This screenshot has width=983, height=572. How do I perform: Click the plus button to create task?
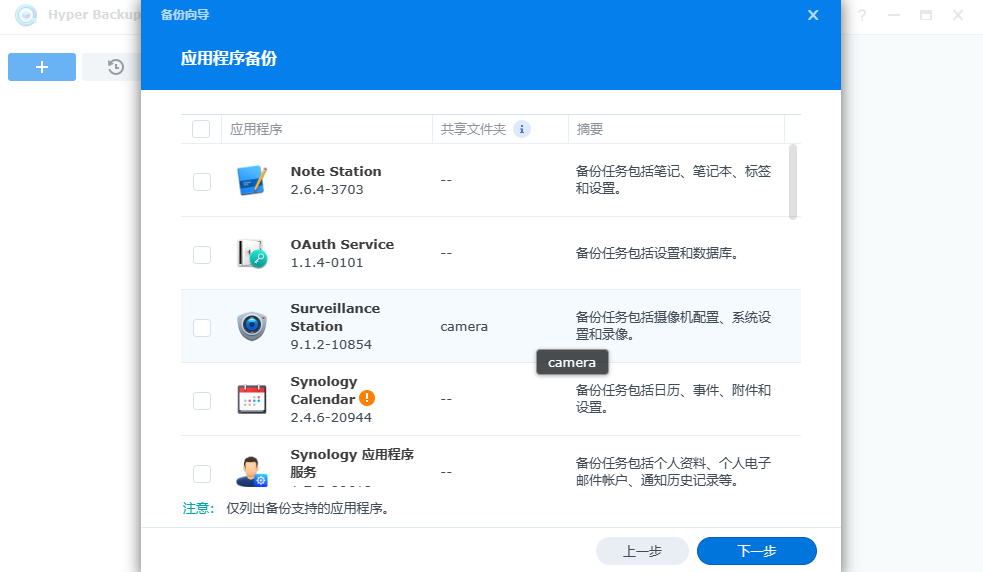pos(42,67)
